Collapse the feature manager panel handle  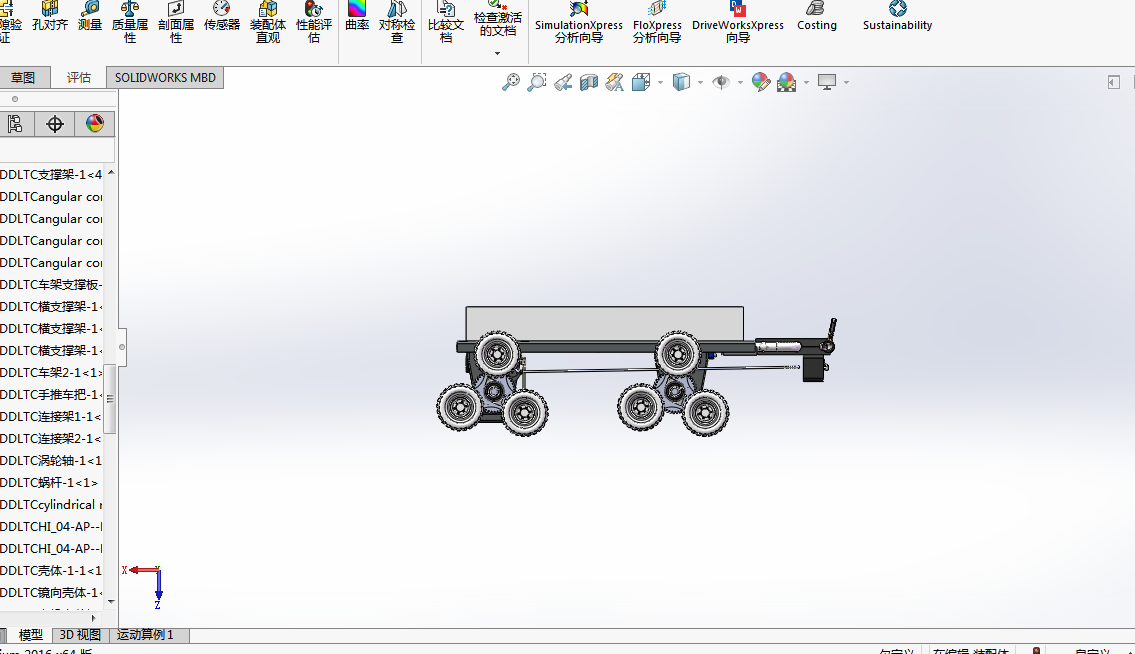tap(122, 347)
